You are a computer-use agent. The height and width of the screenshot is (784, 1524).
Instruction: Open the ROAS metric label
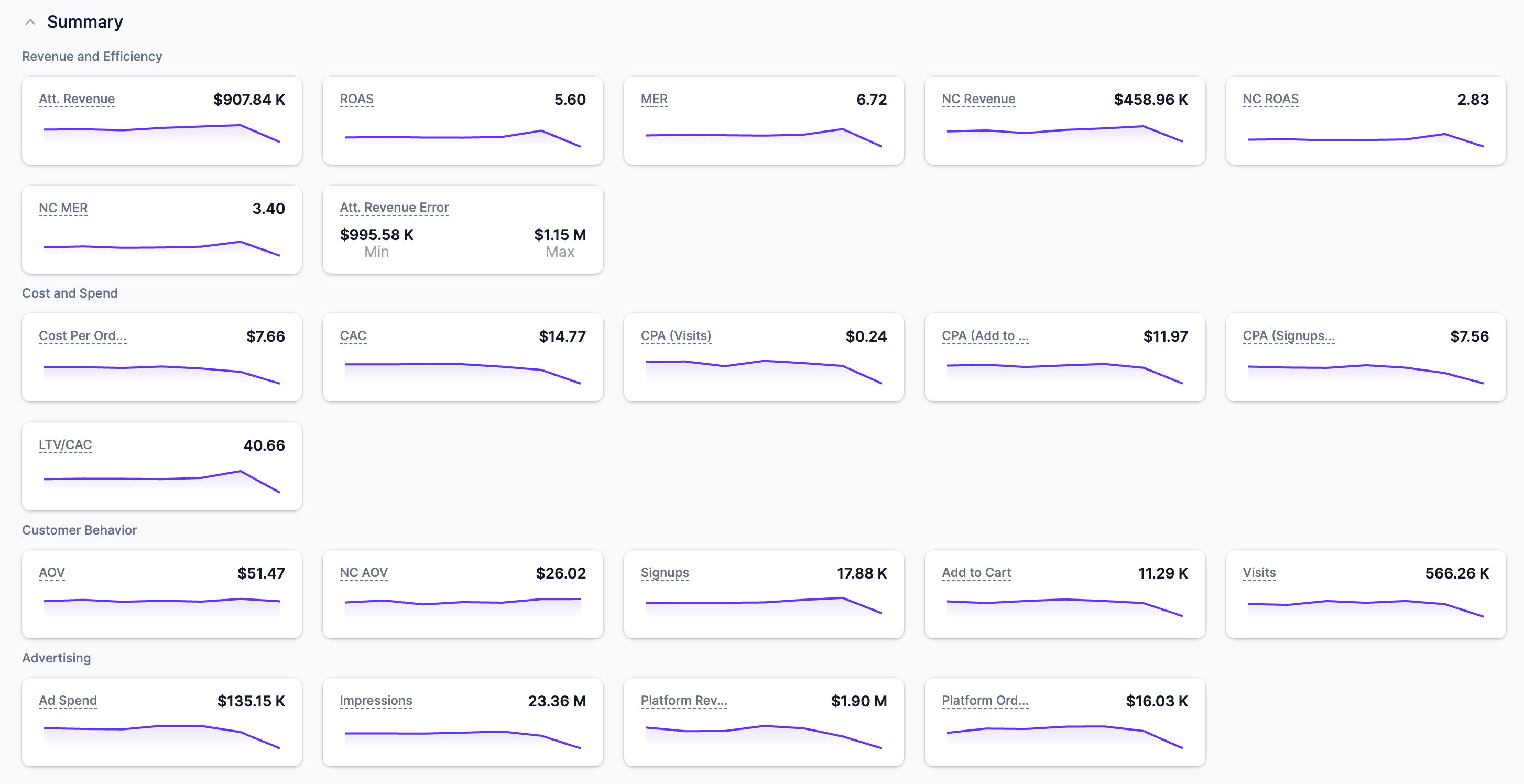pos(356,99)
